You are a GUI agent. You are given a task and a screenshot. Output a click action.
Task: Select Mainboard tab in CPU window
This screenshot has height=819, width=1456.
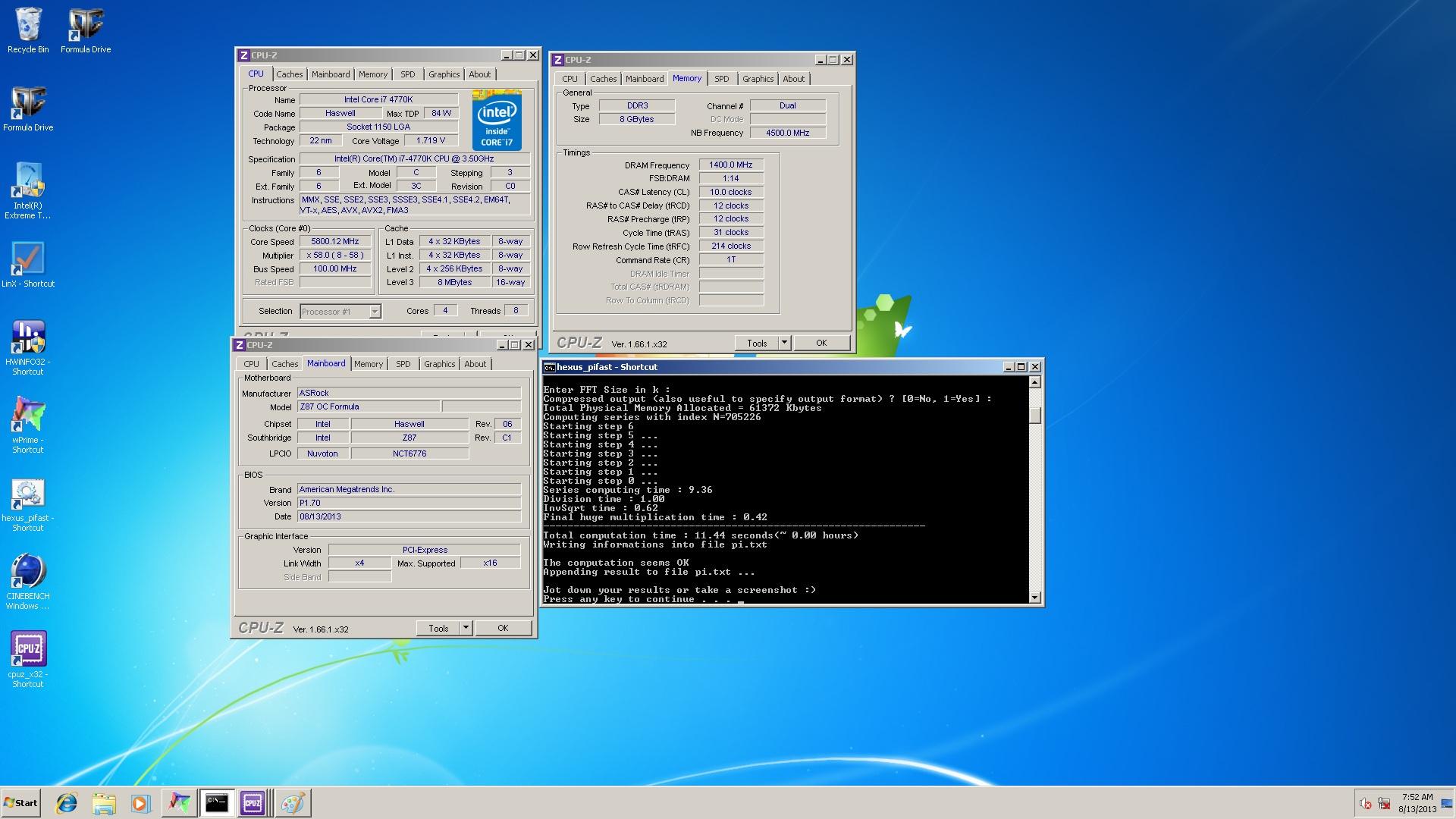(331, 74)
